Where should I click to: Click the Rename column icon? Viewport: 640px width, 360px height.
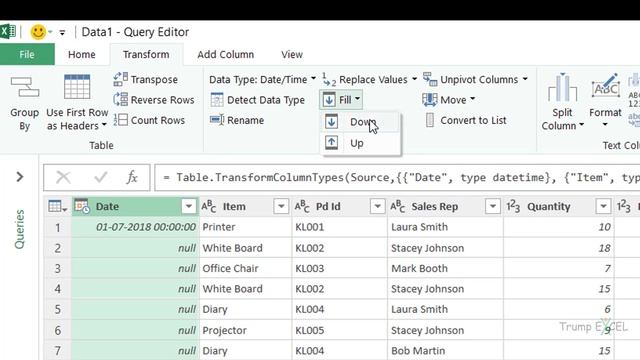[217, 120]
